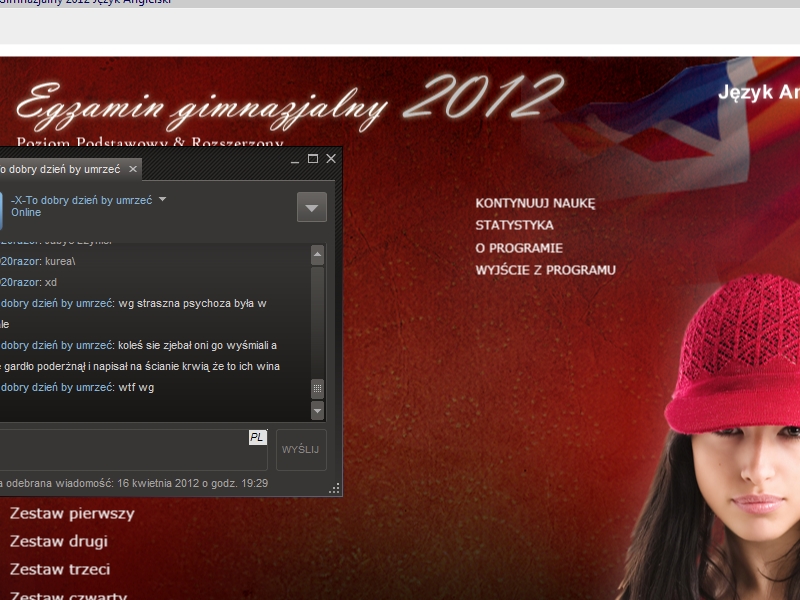Click chat message 'kurea\'

(60, 261)
